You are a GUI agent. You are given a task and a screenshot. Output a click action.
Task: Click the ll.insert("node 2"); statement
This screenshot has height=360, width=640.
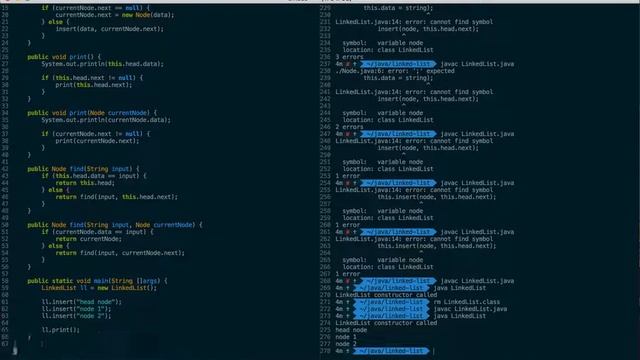[x=76, y=316]
